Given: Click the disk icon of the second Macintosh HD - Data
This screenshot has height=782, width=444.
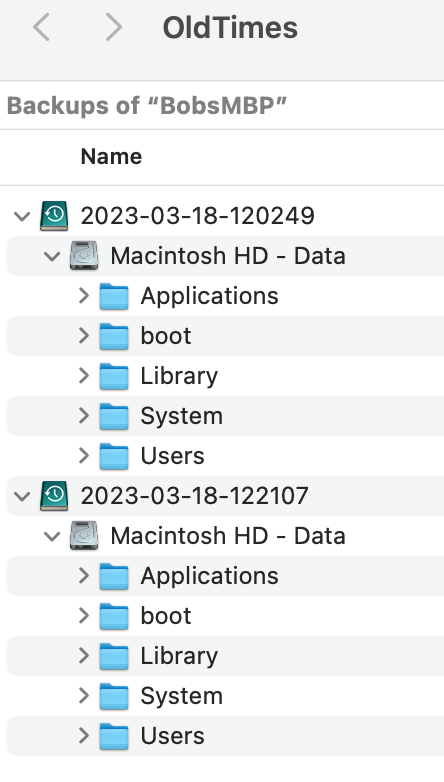Looking at the screenshot, I should tap(84, 536).
